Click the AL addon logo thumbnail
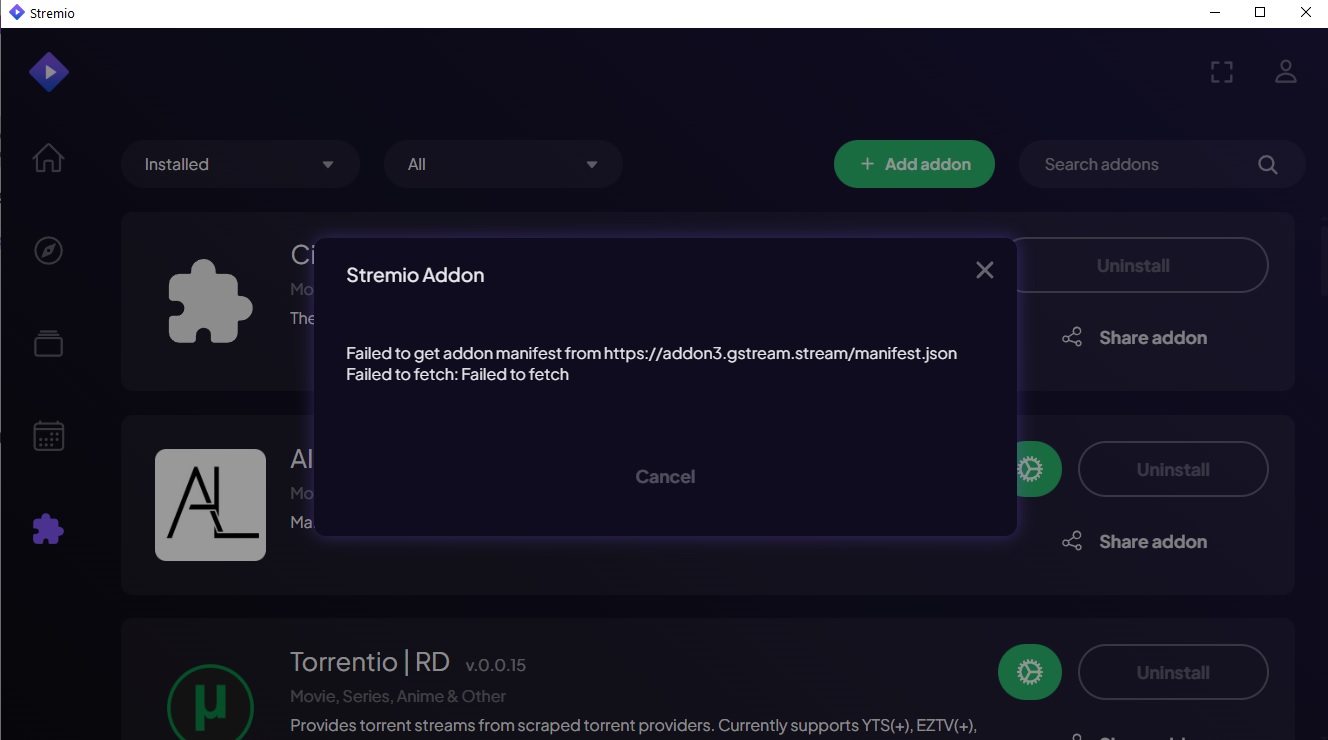 point(210,504)
